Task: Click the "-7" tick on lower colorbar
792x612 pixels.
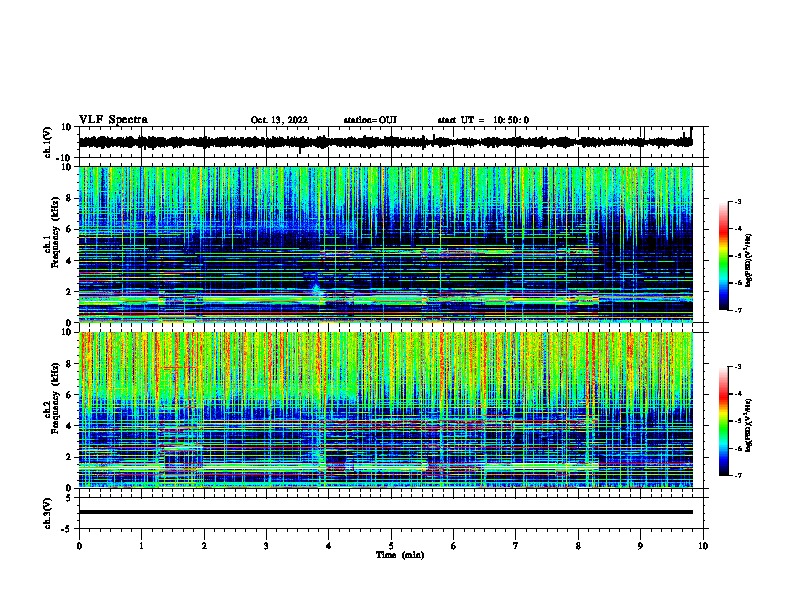Action: [738, 475]
